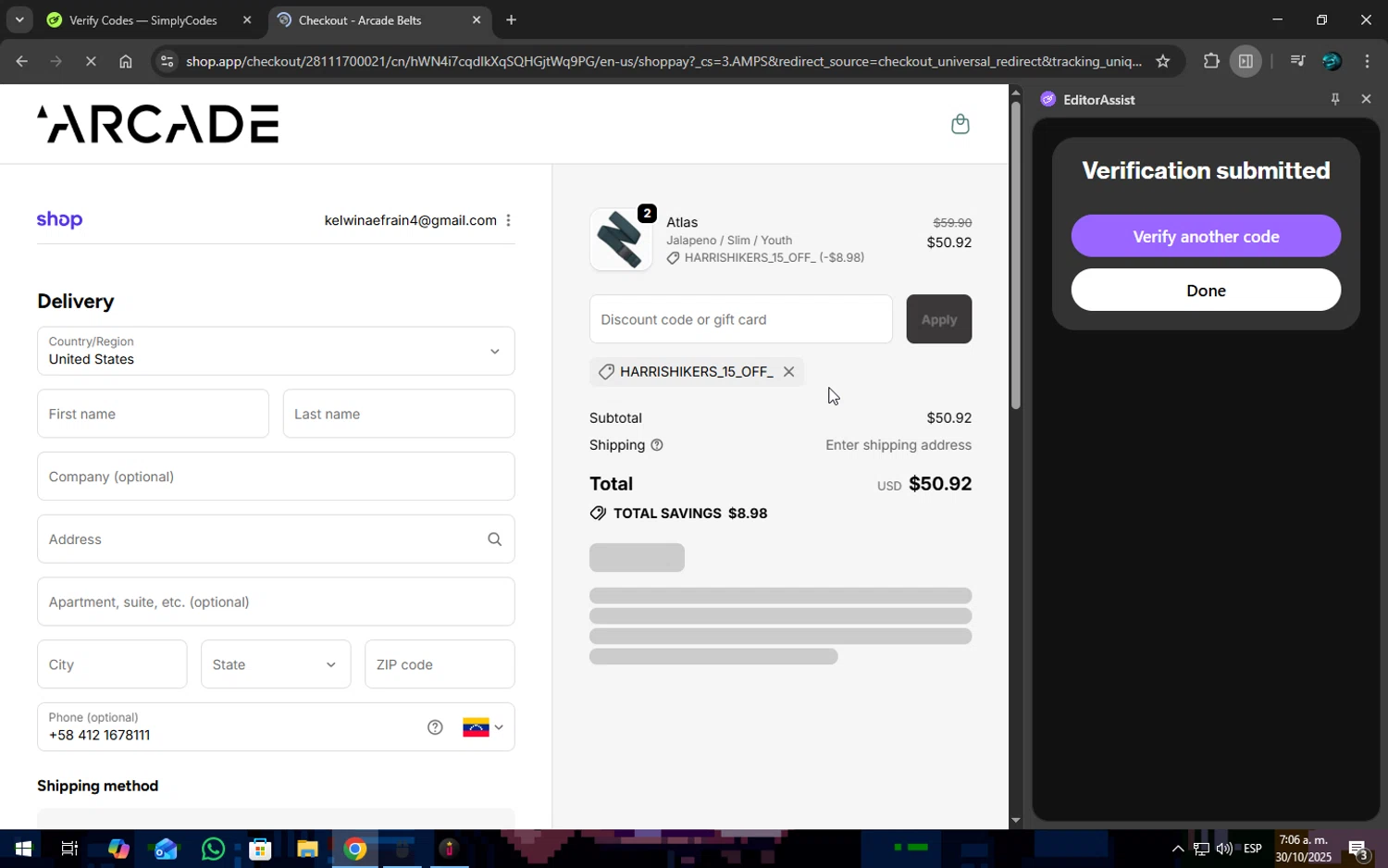Focus the Last name field

pos(398,414)
